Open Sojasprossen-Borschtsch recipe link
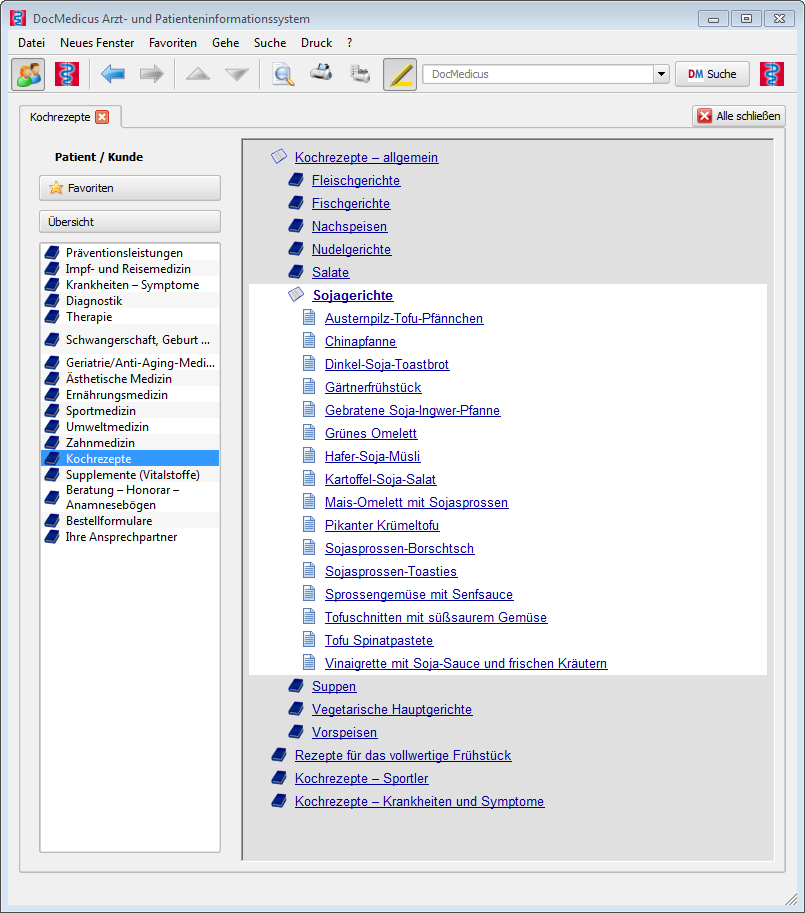Viewport: 805px width, 913px height. coord(399,548)
